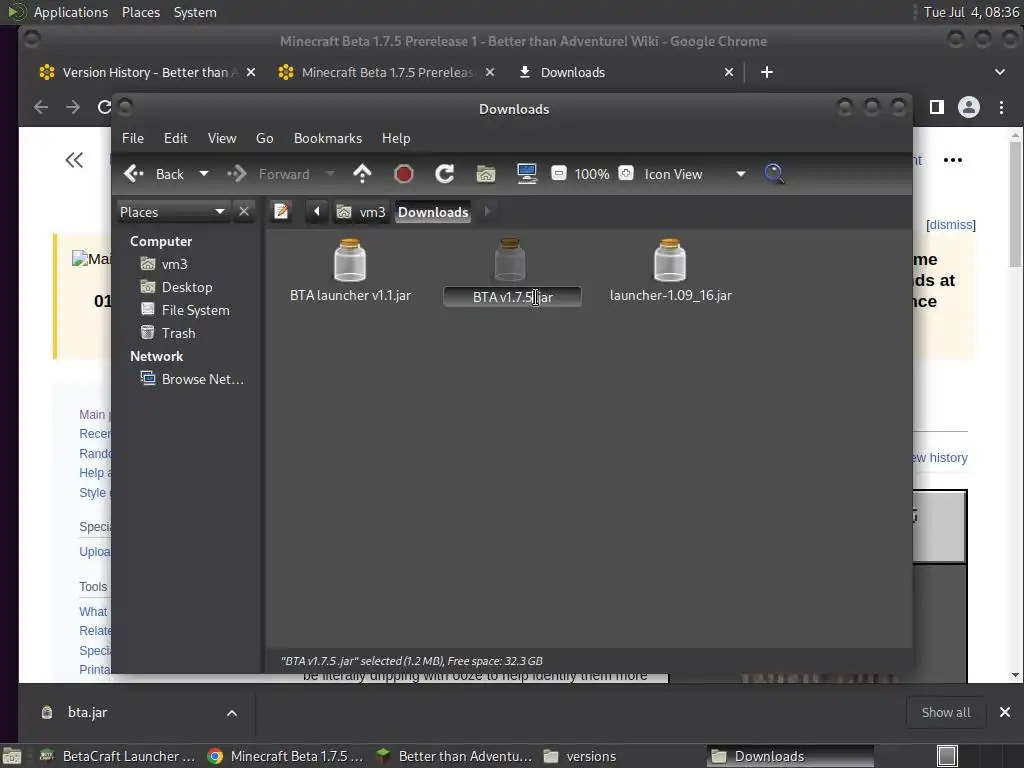Open Chrome tab search chevron
This screenshot has height=768, width=1024.
click(1000, 72)
